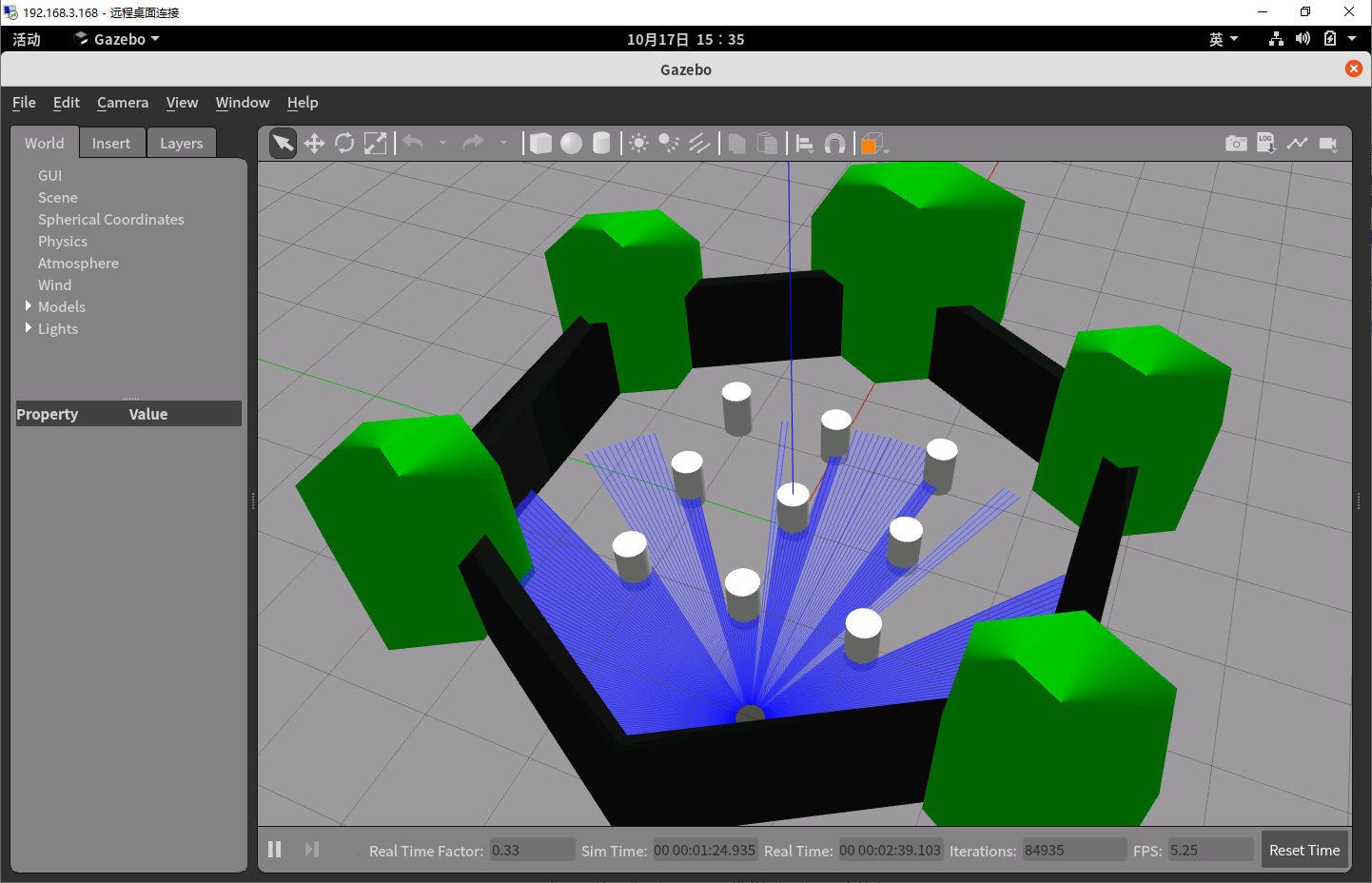Expand the Lights tree node
Image resolution: width=1372 pixels, height=883 pixels.
[29, 328]
